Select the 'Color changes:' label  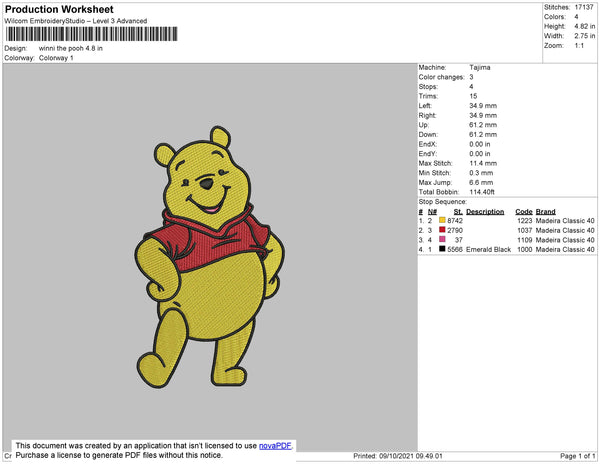coord(442,77)
